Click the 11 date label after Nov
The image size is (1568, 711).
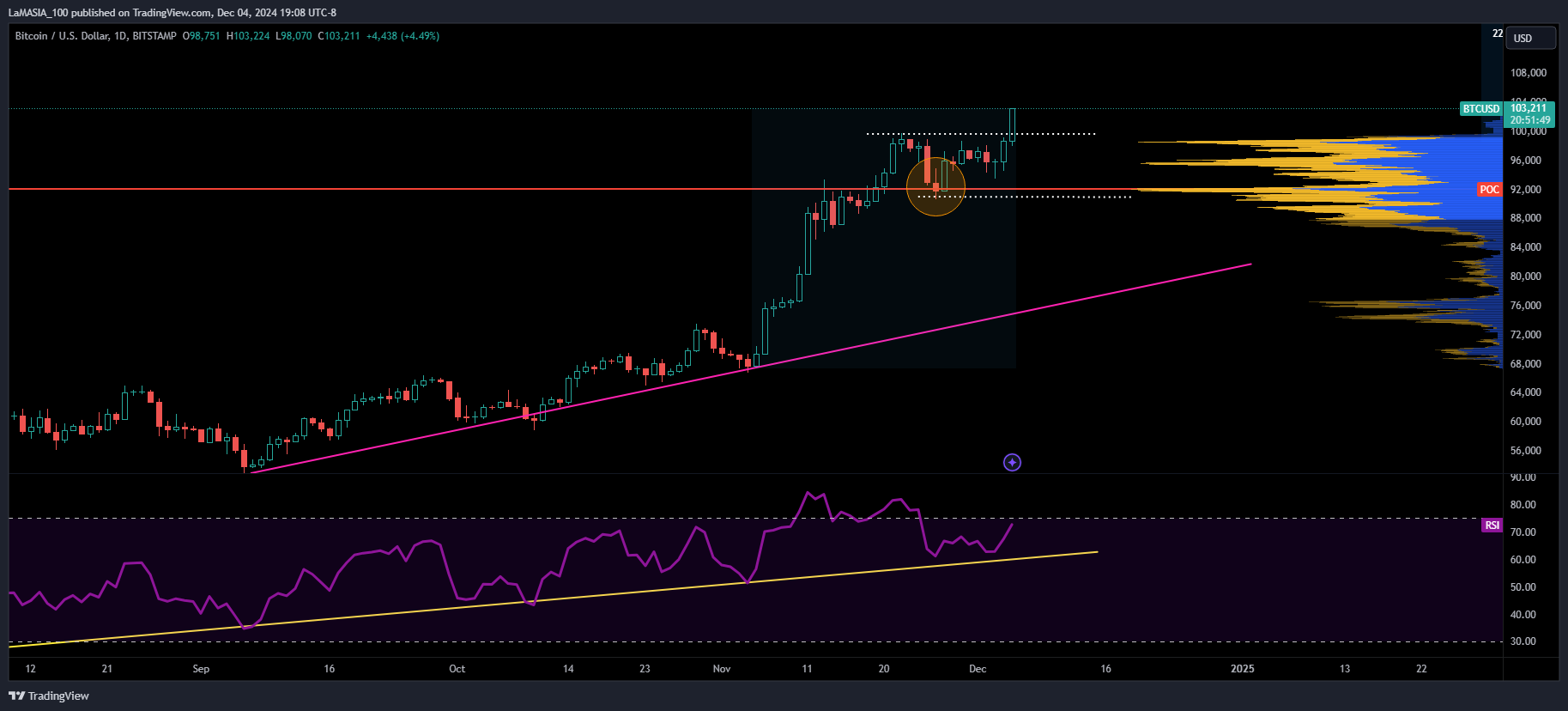coord(807,669)
